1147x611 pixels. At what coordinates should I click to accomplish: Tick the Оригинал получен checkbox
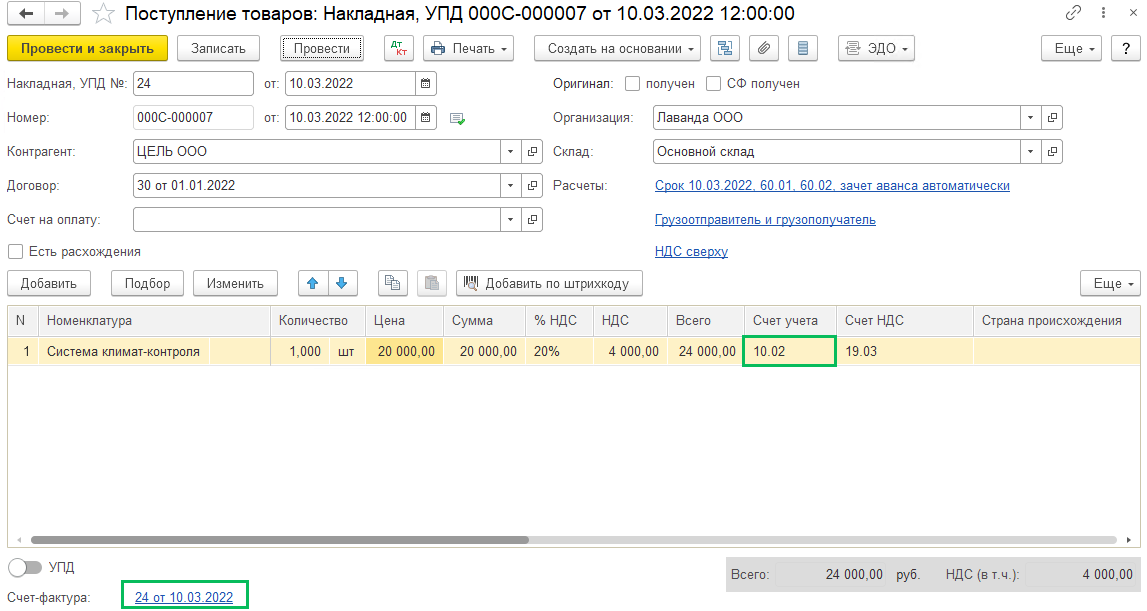[633, 84]
